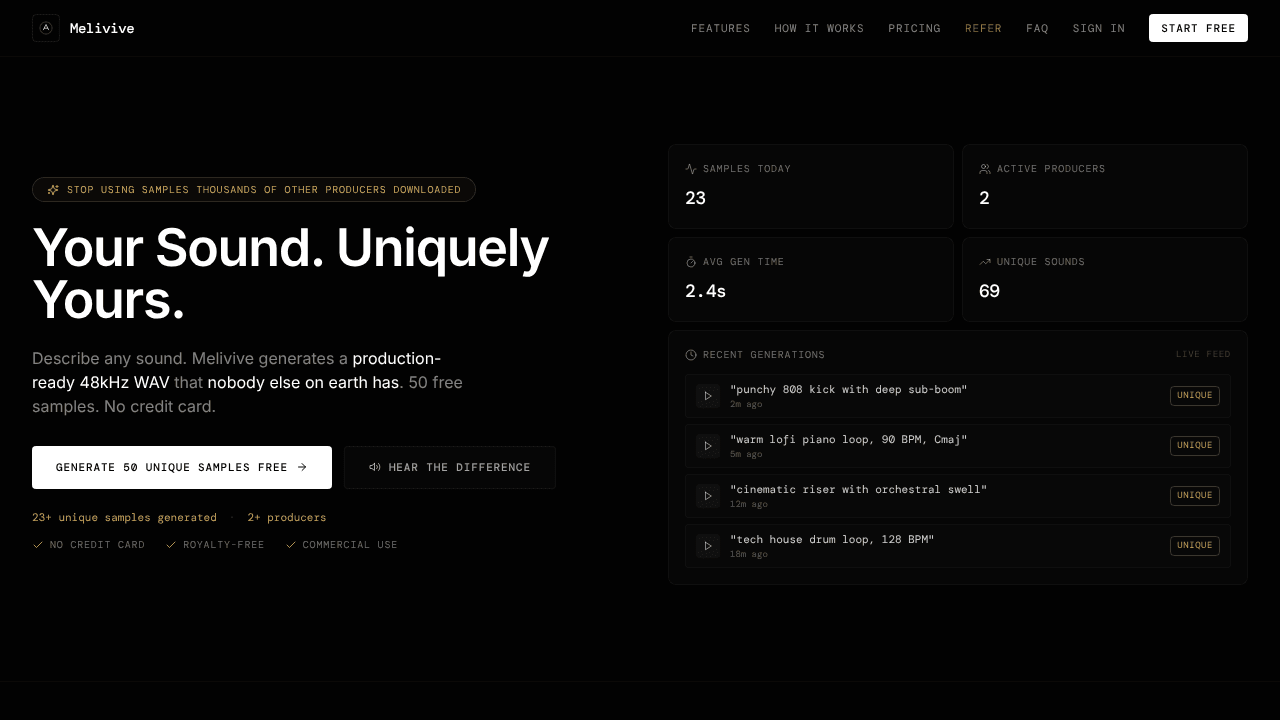Viewport: 1280px width, 720px height.
Task: Click the Active Producers people icon
Action: click(985, 169)
